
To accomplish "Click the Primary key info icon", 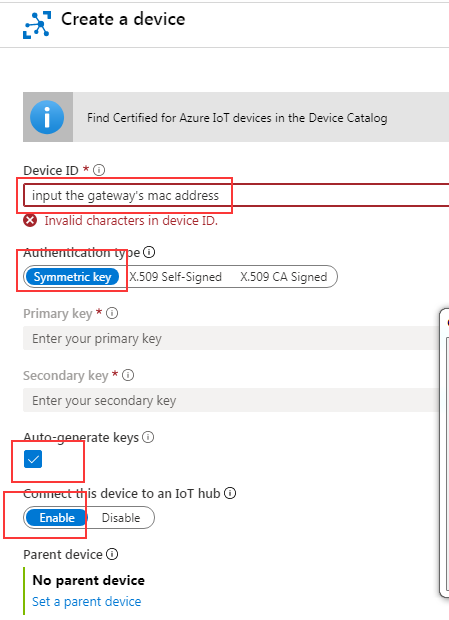I will point(112,313).
